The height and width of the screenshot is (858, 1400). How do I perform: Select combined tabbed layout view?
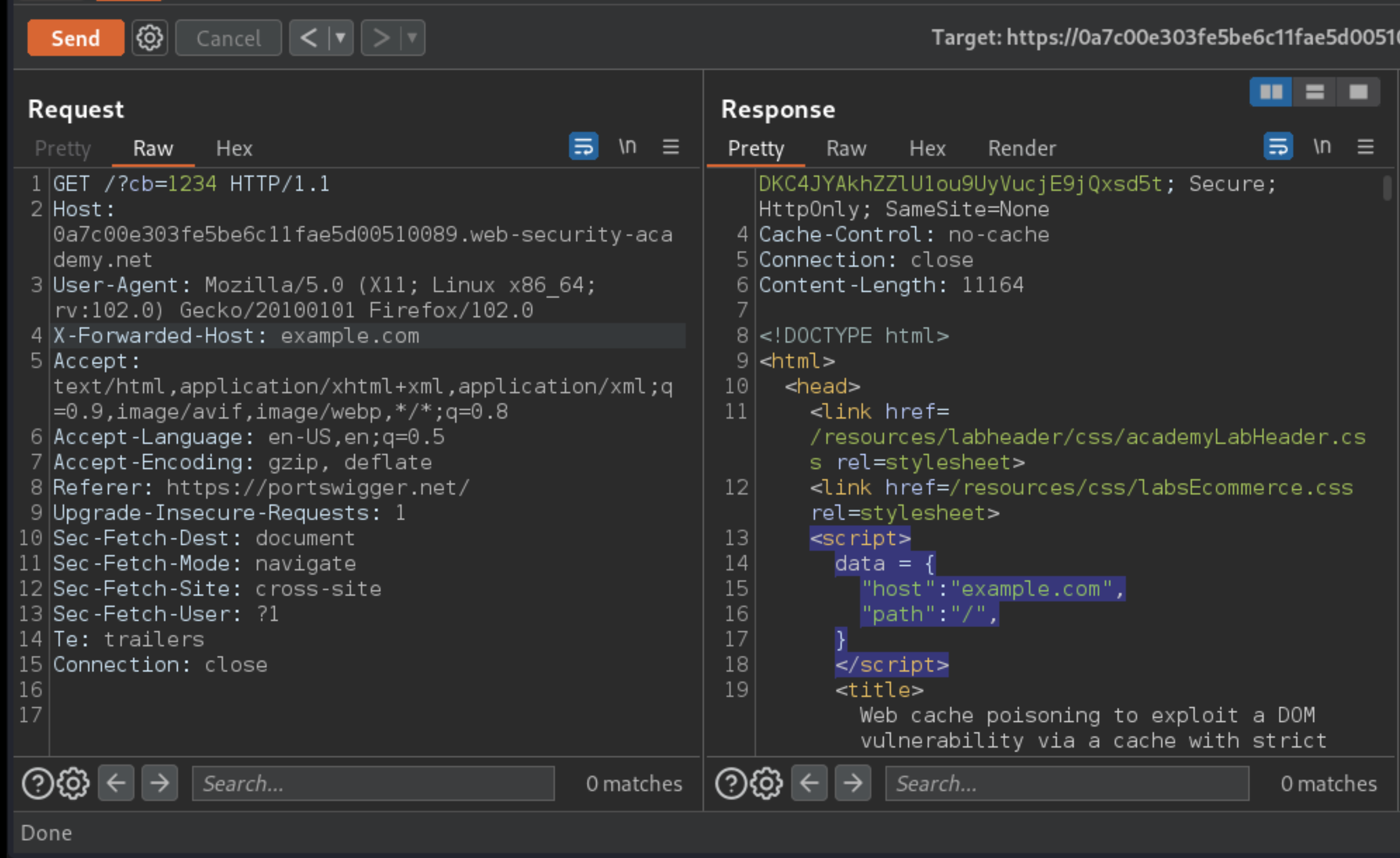pyautogui.click(x=1359, y=92)
